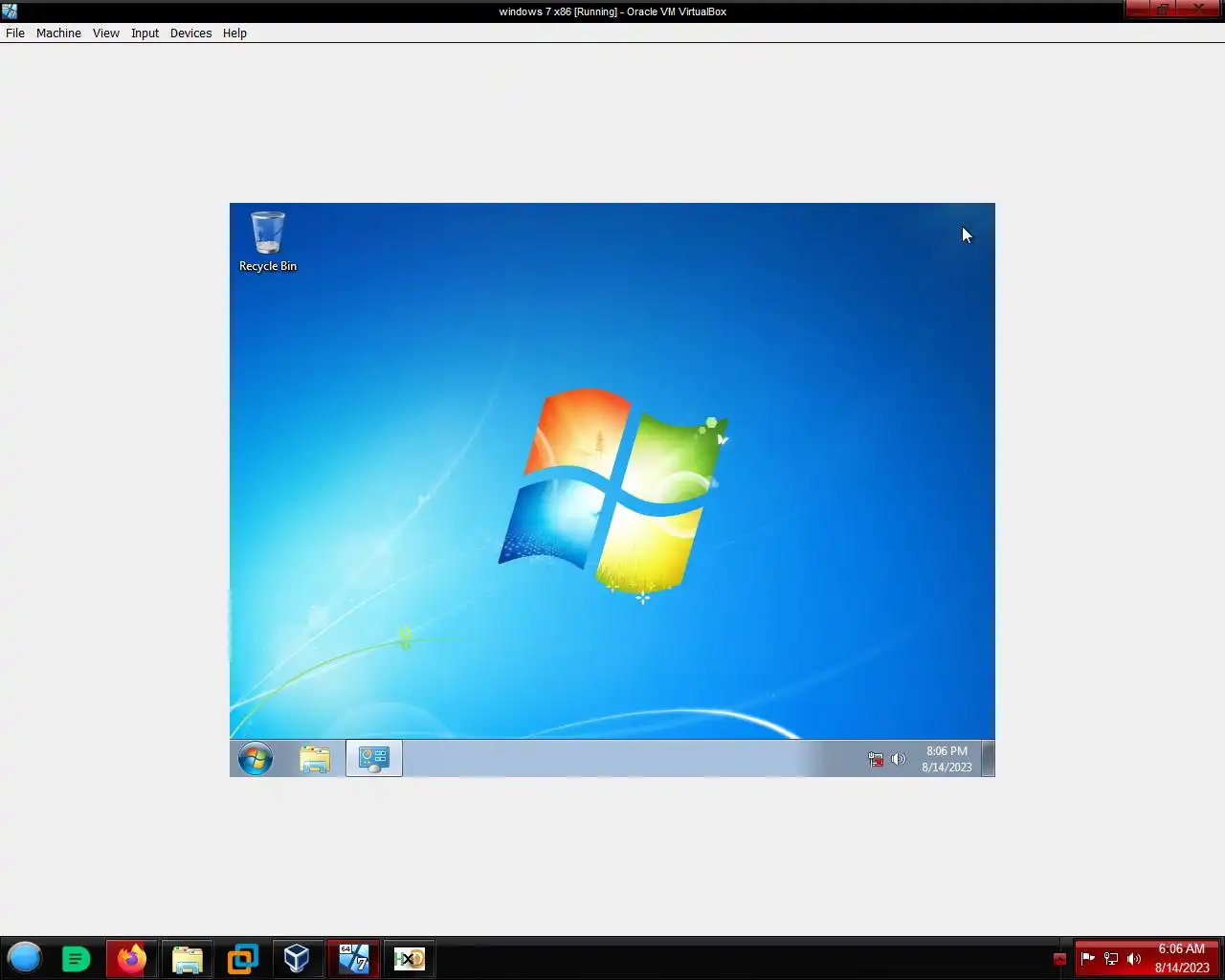Open the guest Windows 7 Start orb

tap(256, 759)
